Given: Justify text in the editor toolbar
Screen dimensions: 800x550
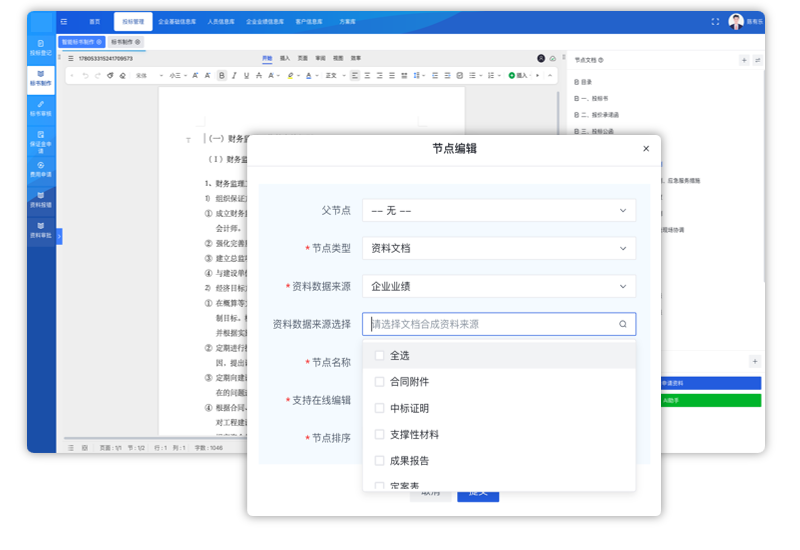Looking at the screenshot, I should click(x=392, y=76).
